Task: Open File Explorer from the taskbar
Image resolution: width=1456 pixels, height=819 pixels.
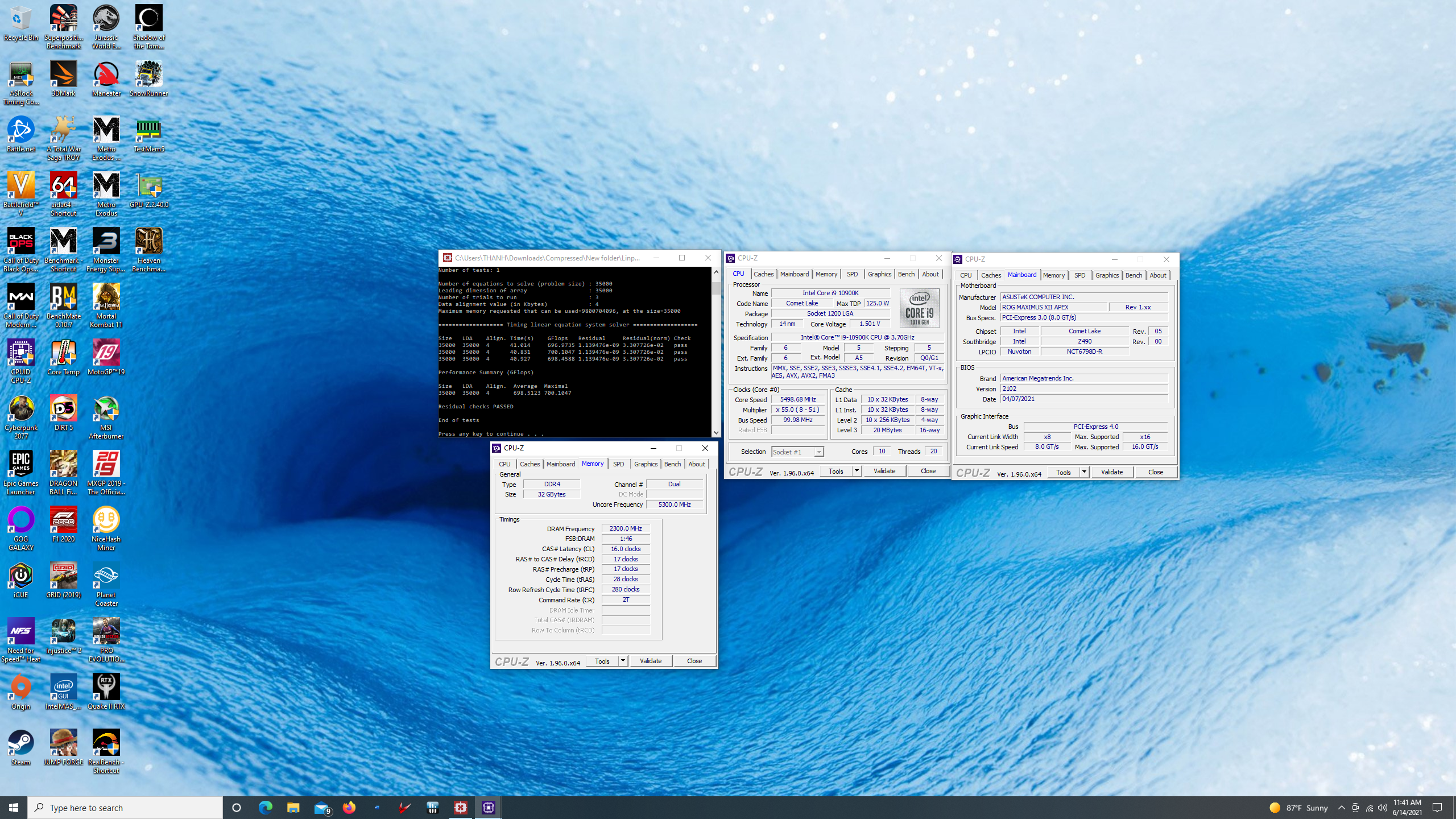Action: pos(293,808)
